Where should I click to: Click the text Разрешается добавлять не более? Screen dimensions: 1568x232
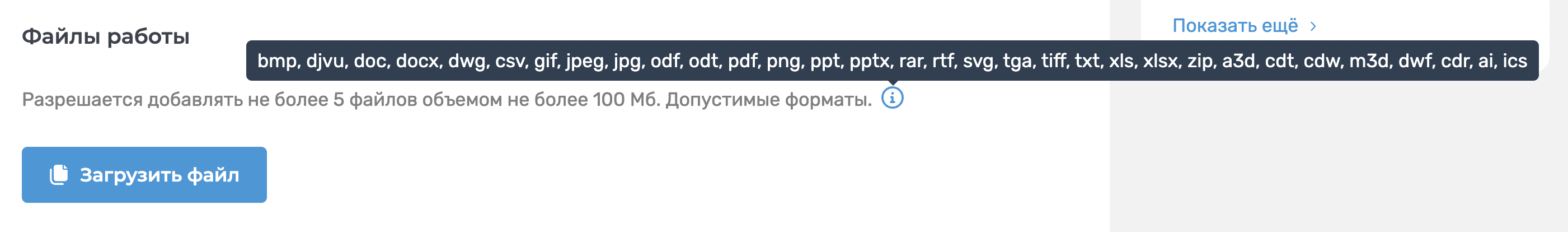[x=175, y=99]
